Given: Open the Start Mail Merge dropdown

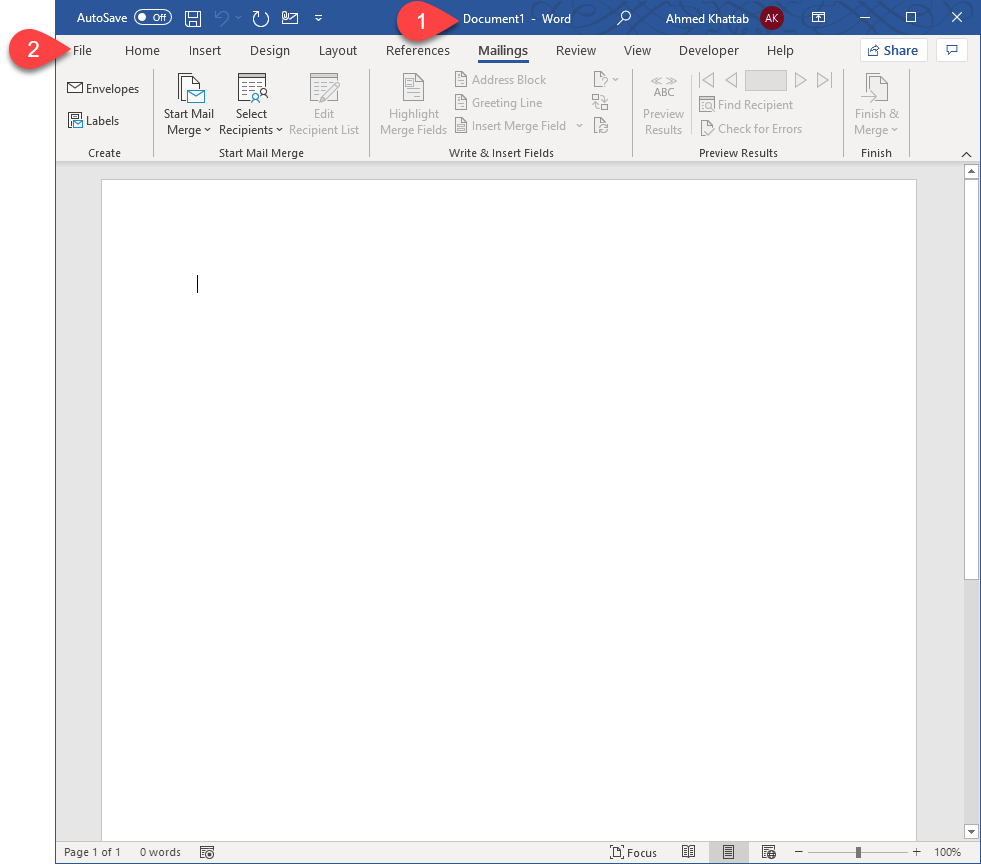Looking at the screenshot, I should (188, 104).
